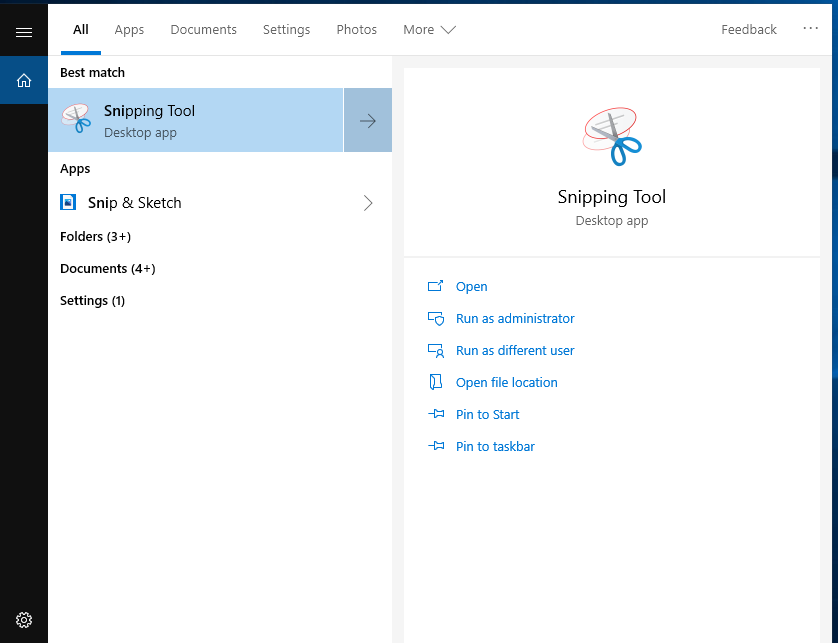Expand the Documents (4+) category
Image resolution: width=838 pixels, height=643 pixels.
point(107,268)
